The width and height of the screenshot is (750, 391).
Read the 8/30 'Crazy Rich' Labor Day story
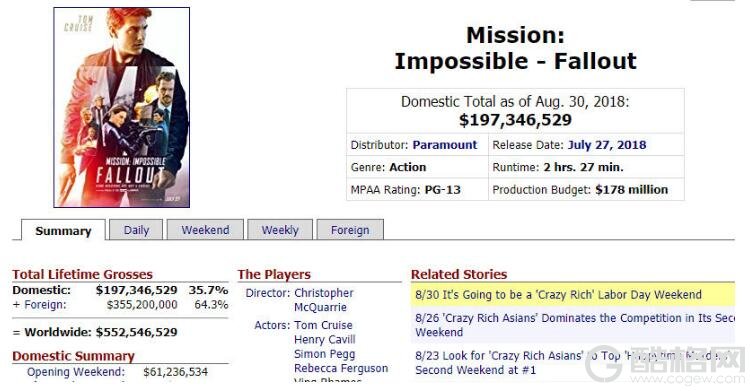pyautogui.click(x=558, y=294)
